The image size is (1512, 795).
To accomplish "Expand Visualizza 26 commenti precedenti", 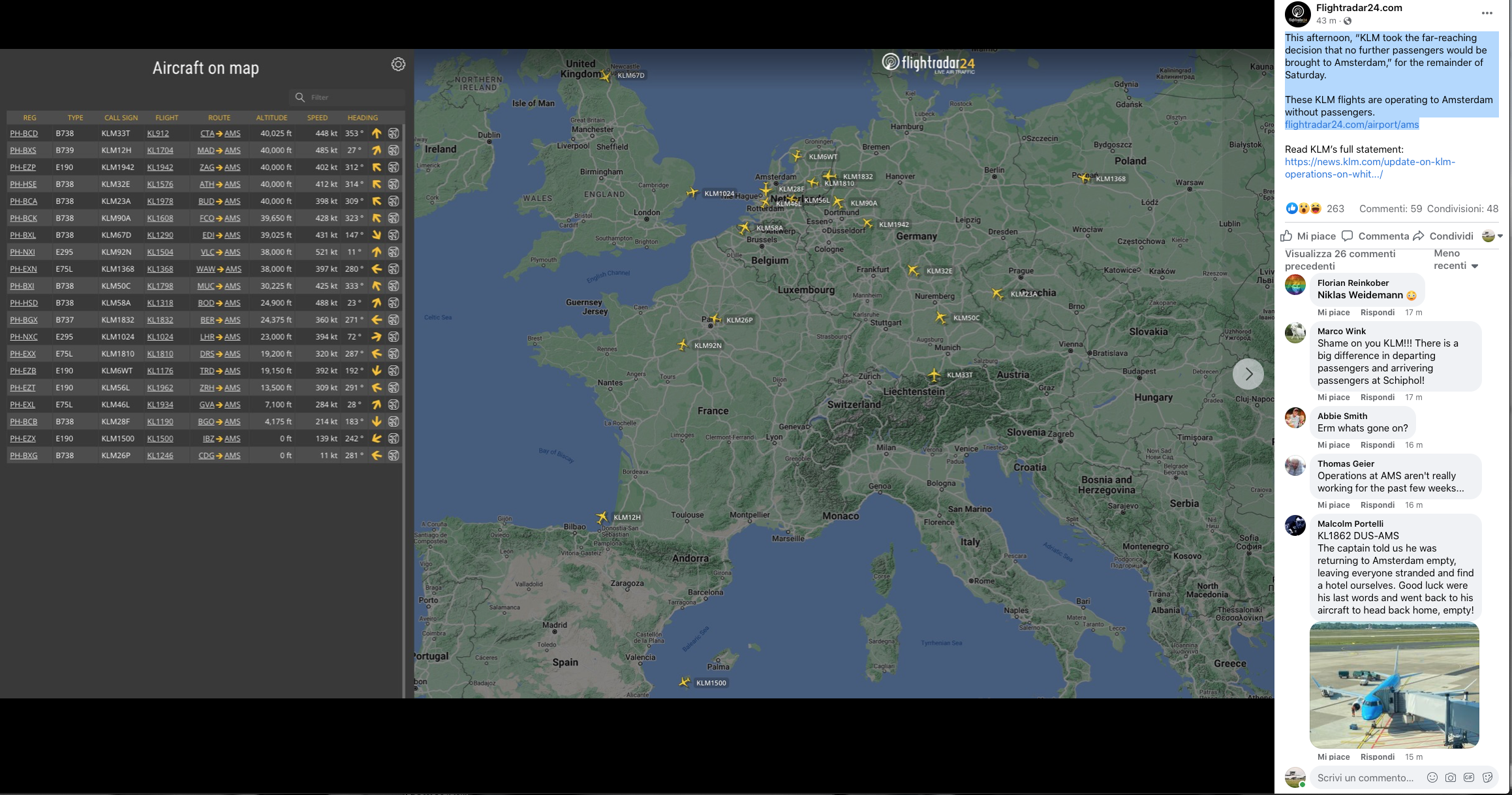I will point(1339,260).
